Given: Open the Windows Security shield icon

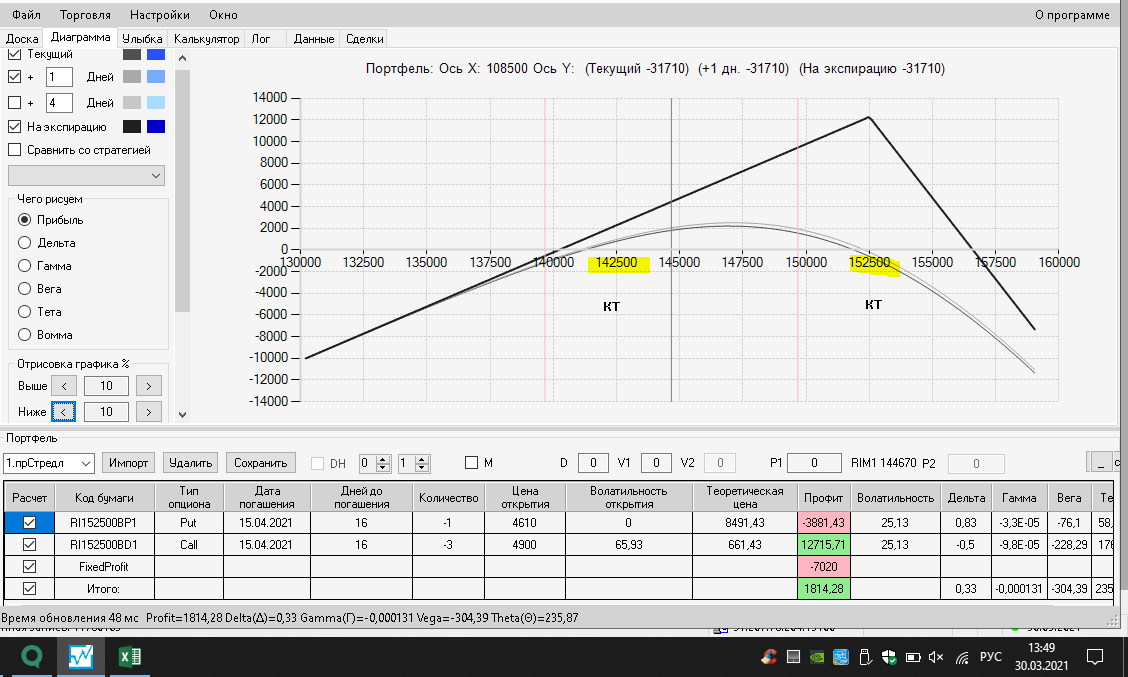Looking at the screenshot, I should pos(889,657).
